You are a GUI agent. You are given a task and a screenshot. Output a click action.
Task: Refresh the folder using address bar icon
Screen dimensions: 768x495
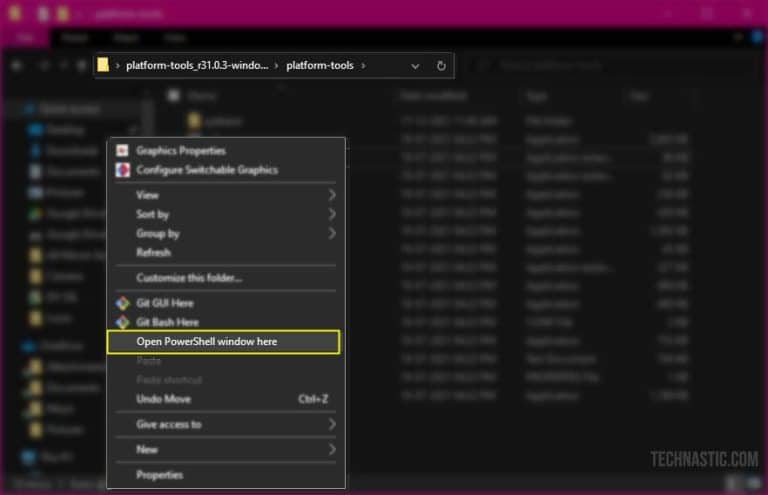click(441, 66)
